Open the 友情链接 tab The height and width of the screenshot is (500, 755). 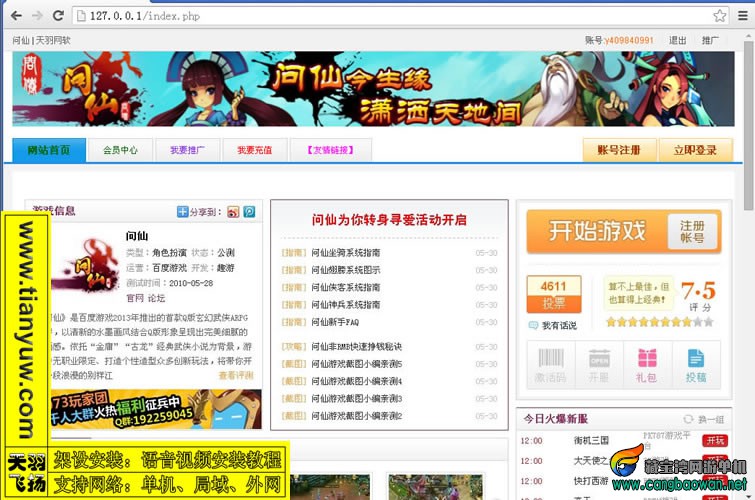(x=331, y=150)
